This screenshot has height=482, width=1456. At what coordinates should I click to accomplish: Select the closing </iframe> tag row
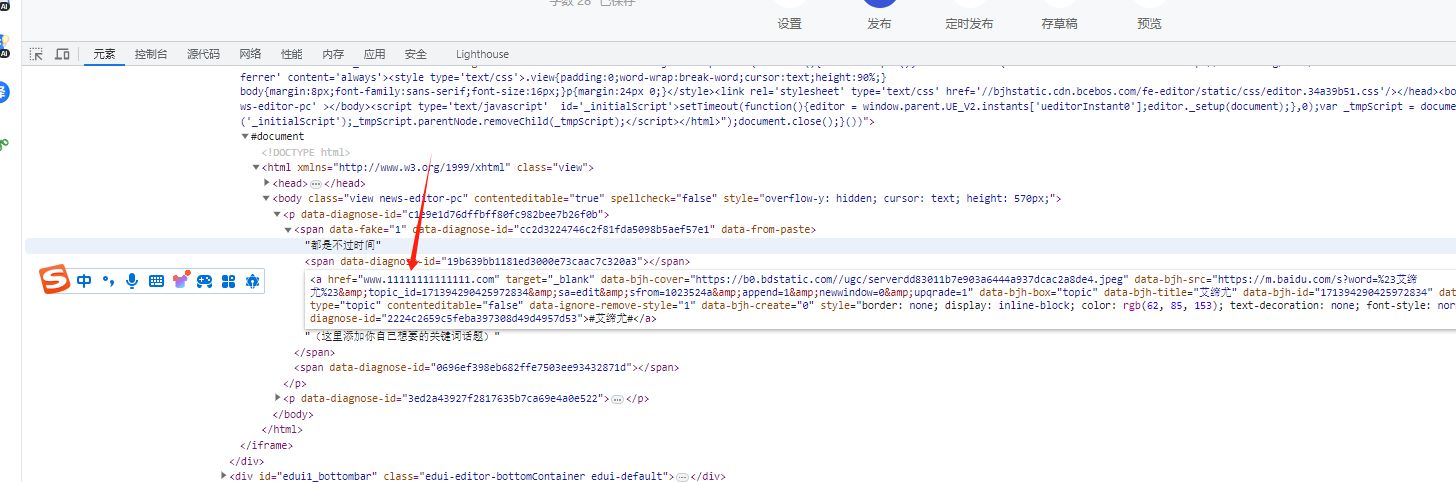click(x=266, y=445)
